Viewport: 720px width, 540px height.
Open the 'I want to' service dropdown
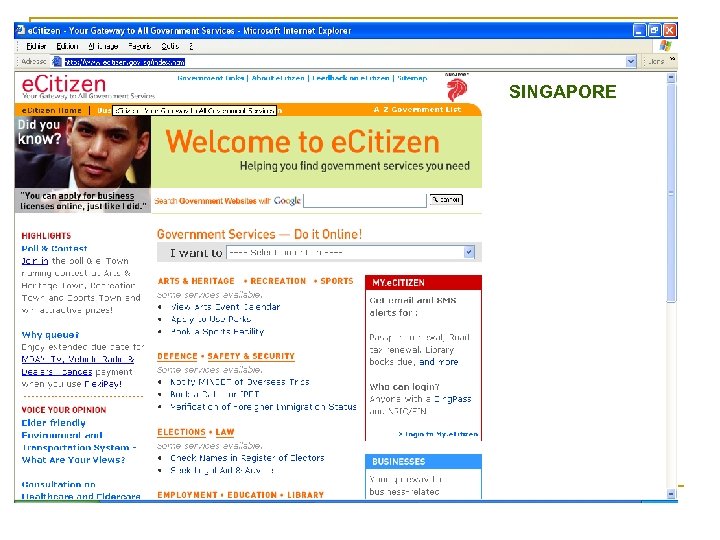468,252
